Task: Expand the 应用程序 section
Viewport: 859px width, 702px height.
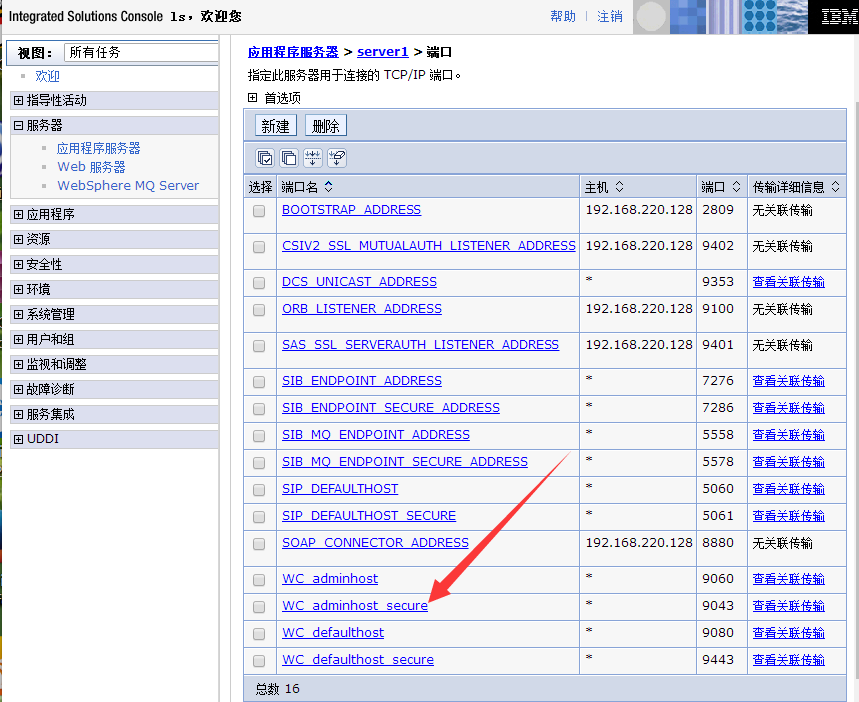Action: click(x=19, y=214)
